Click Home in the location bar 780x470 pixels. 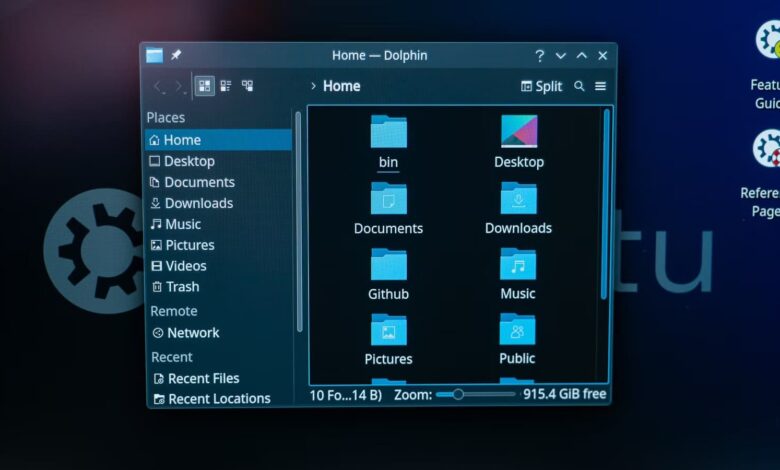[342, 86]
